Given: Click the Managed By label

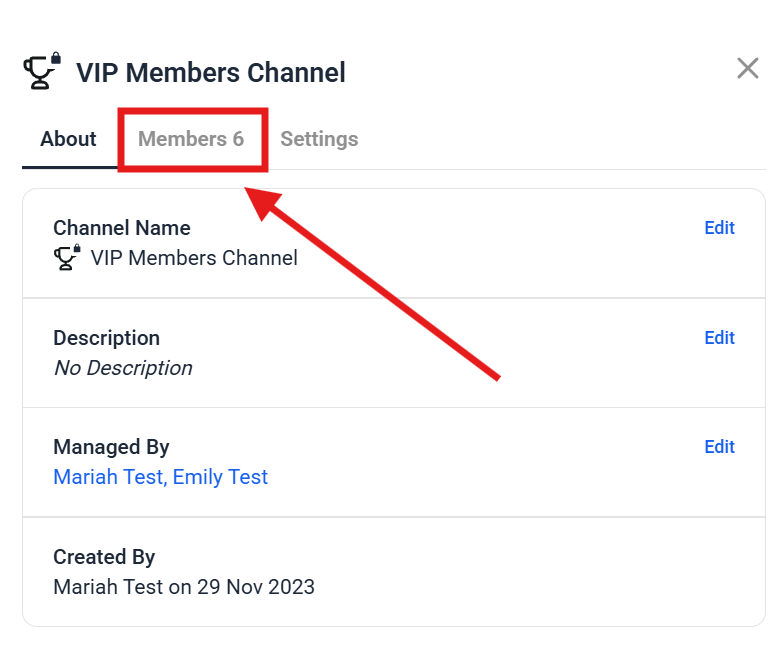Looking at the screenshot, I should [111, 447].
